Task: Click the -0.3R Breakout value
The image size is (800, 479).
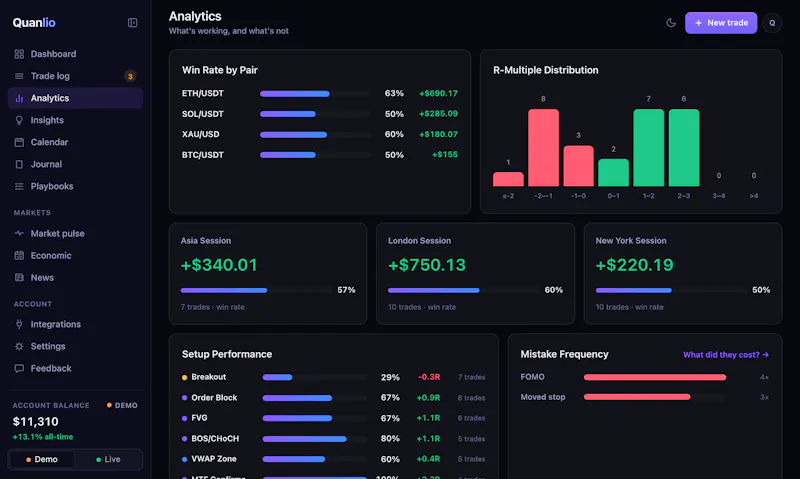Action: click(429, 377)
